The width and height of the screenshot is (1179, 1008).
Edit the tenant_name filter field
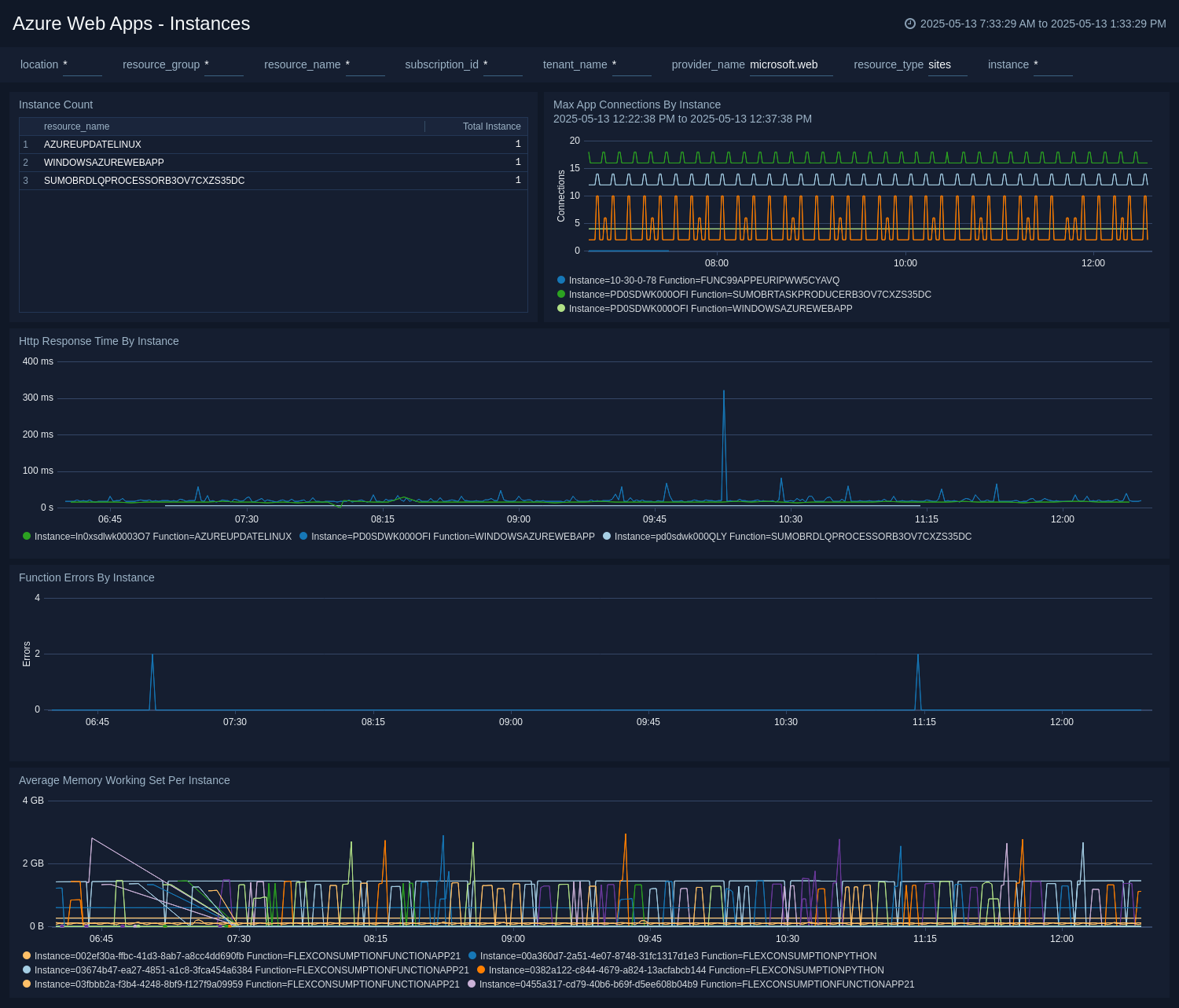click(632, 64)
